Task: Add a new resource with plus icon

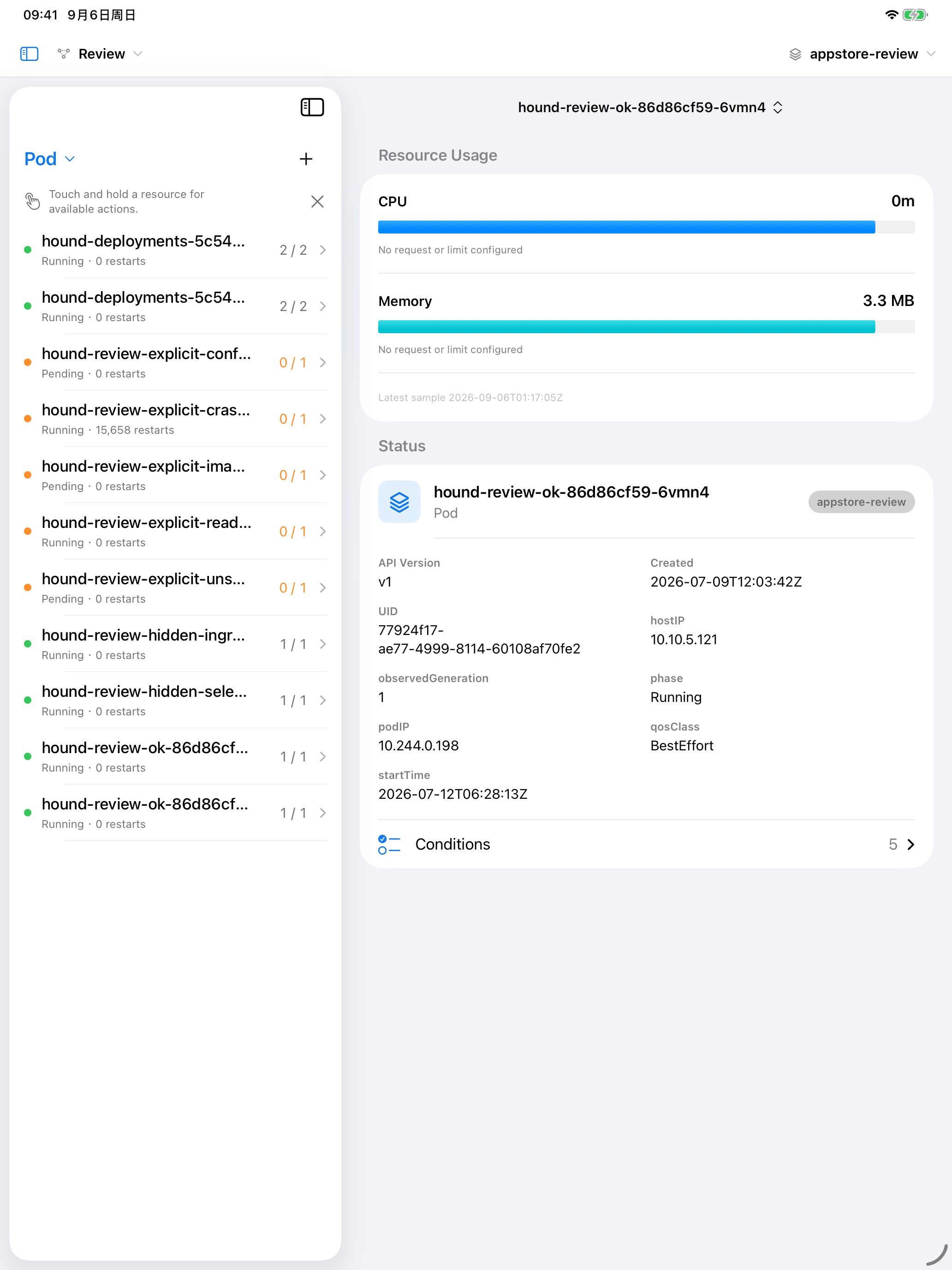Action: (306, 159)
